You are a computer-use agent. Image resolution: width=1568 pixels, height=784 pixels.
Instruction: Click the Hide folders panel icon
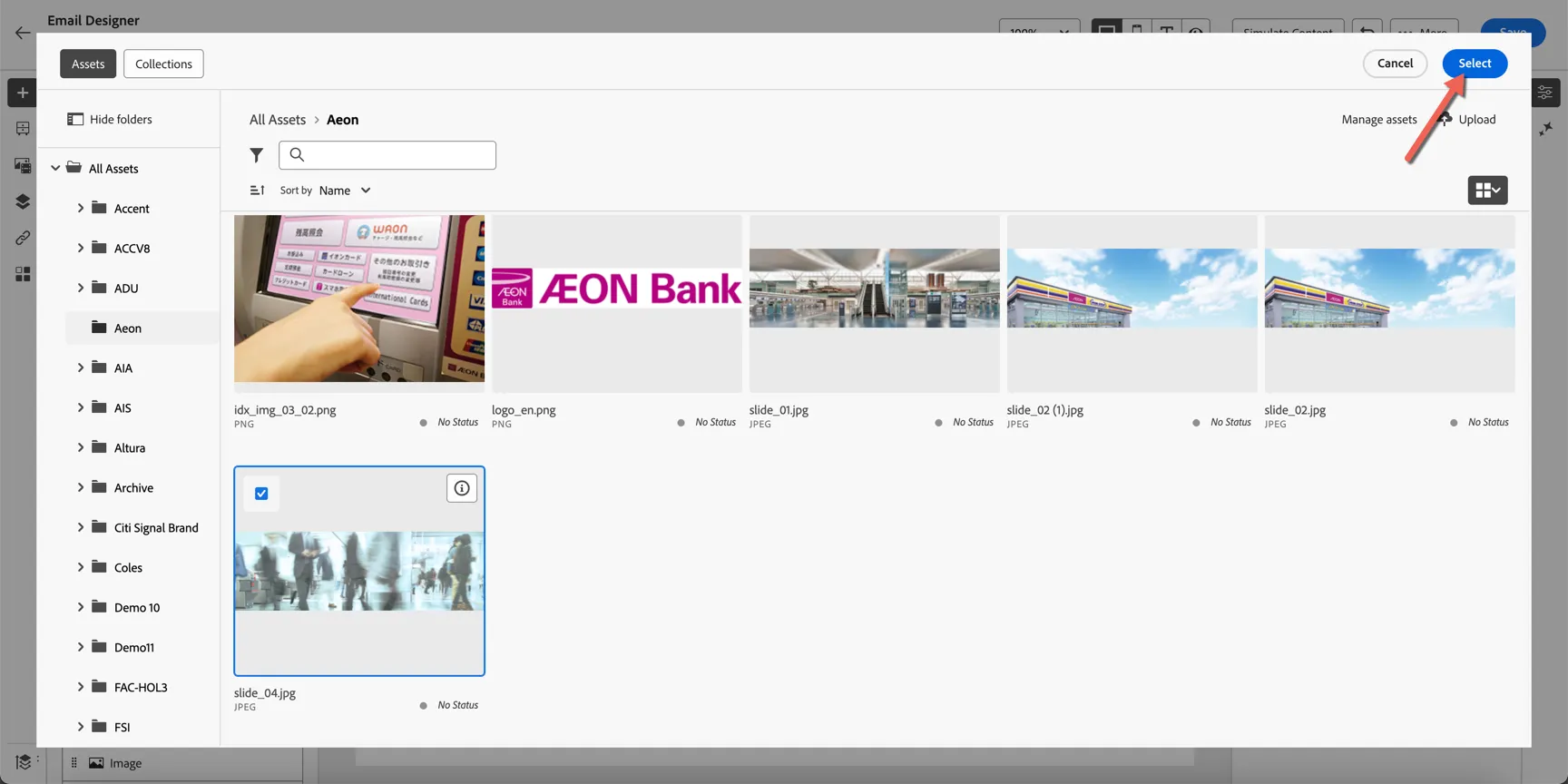point(75,119)
